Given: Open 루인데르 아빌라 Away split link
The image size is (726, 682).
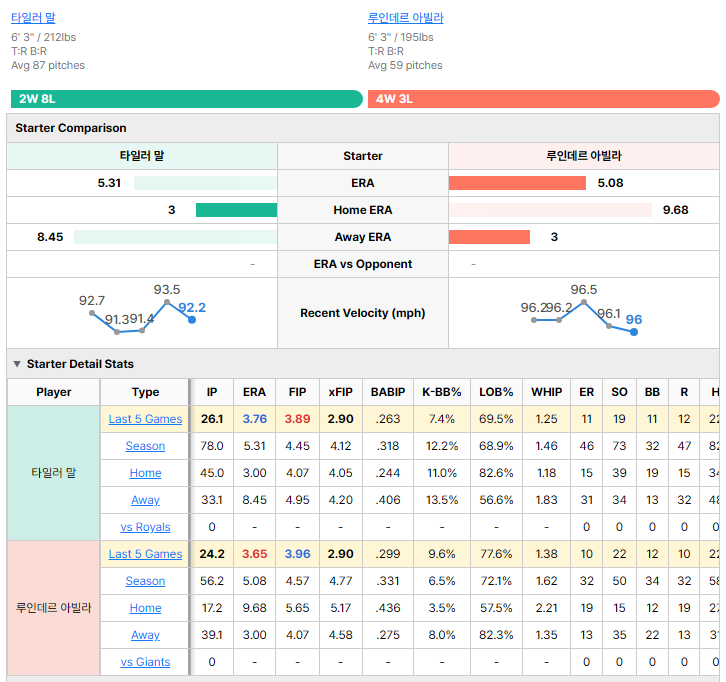Looking at the screenshot, I should (x=145, y=635).
